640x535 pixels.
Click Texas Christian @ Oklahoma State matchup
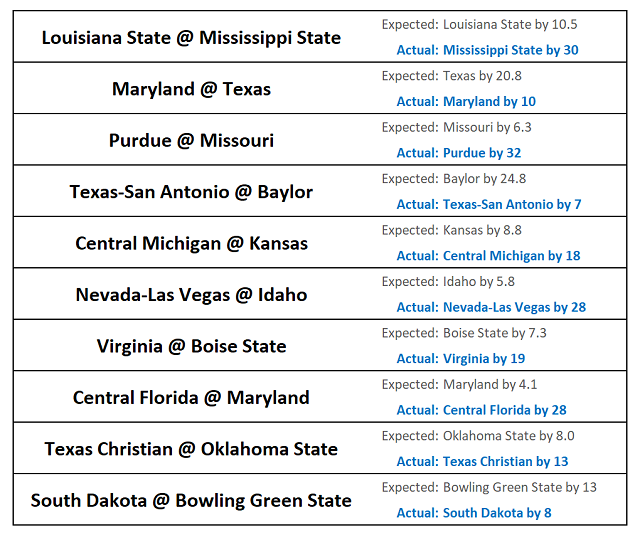pyautogui.click(x=191, y=450)
